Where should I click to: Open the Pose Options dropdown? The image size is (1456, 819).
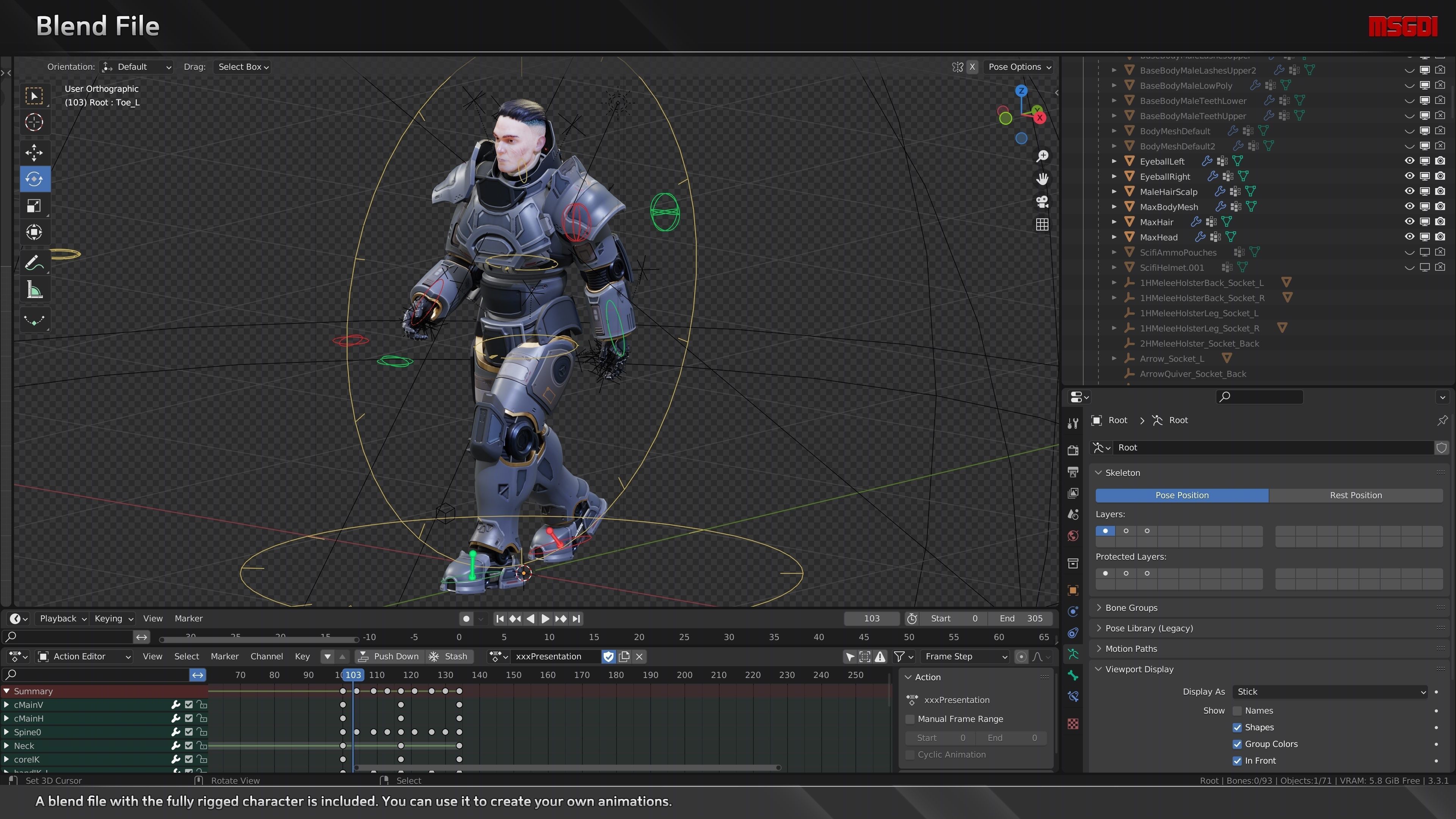coord(1019,67)
